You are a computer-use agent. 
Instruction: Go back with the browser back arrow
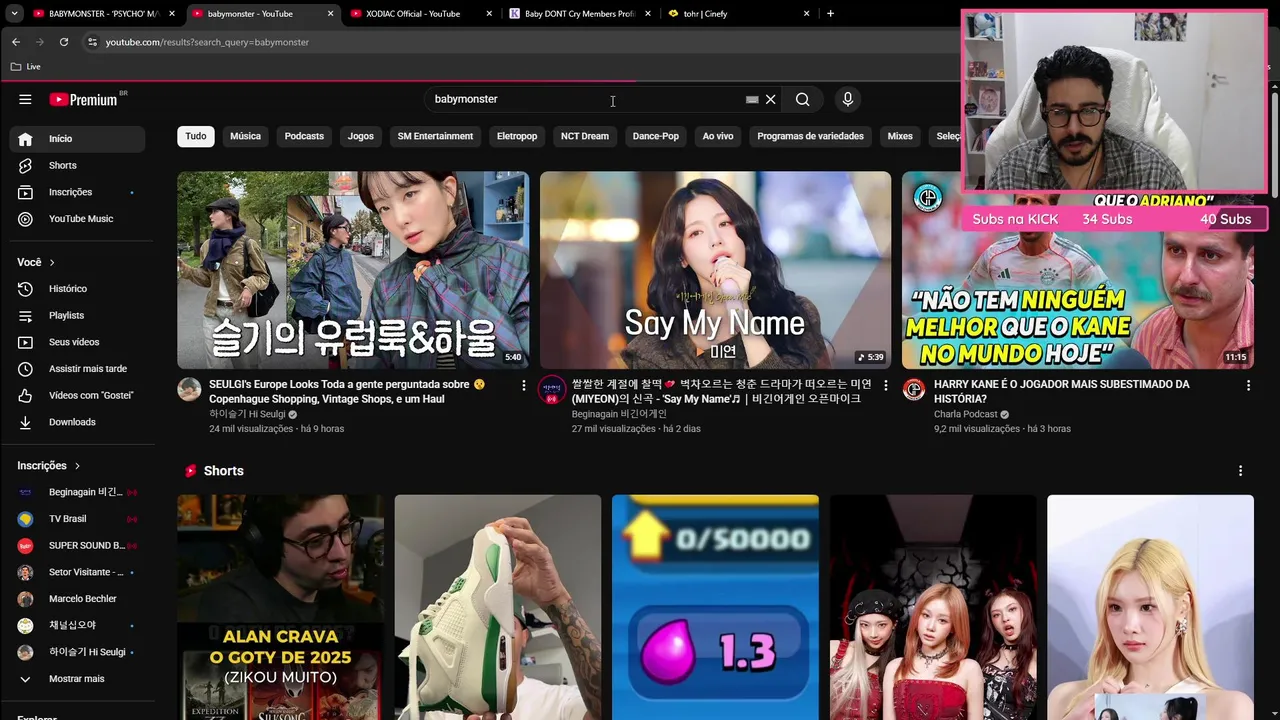tap(15, 42)
